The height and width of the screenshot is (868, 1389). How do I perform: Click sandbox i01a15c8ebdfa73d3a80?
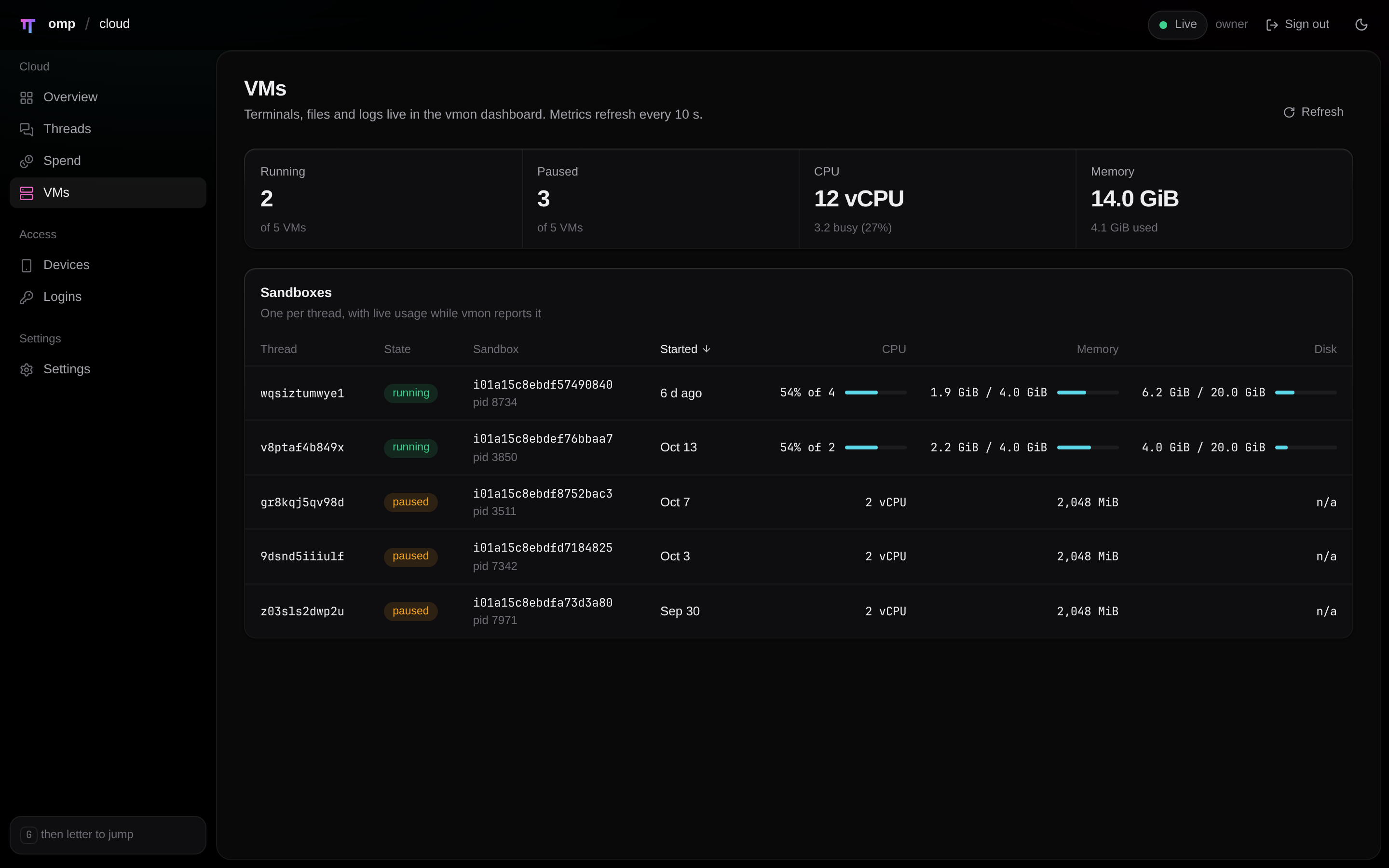[x=543, y=603]
